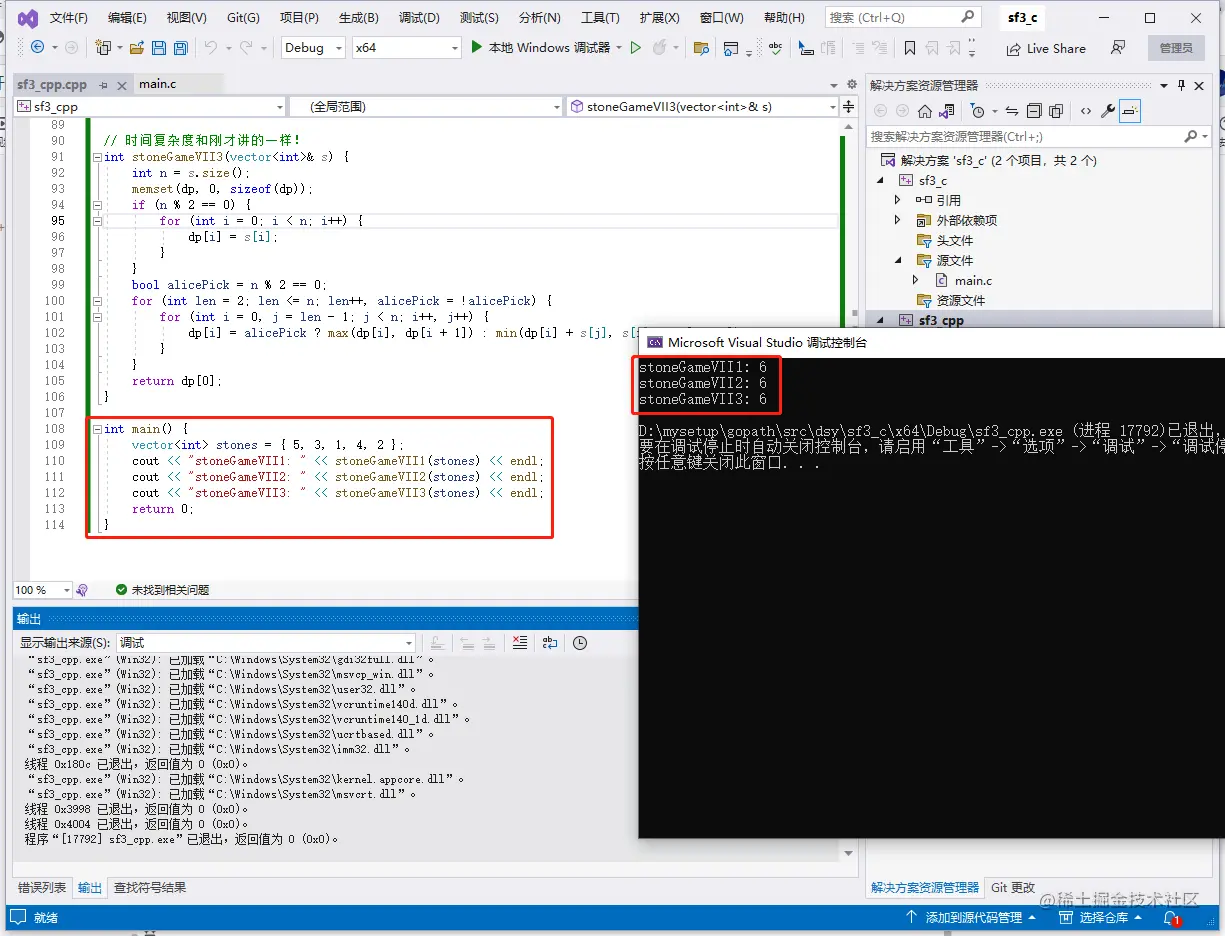Switch to Git 更改 tab

pos(1013,887)
